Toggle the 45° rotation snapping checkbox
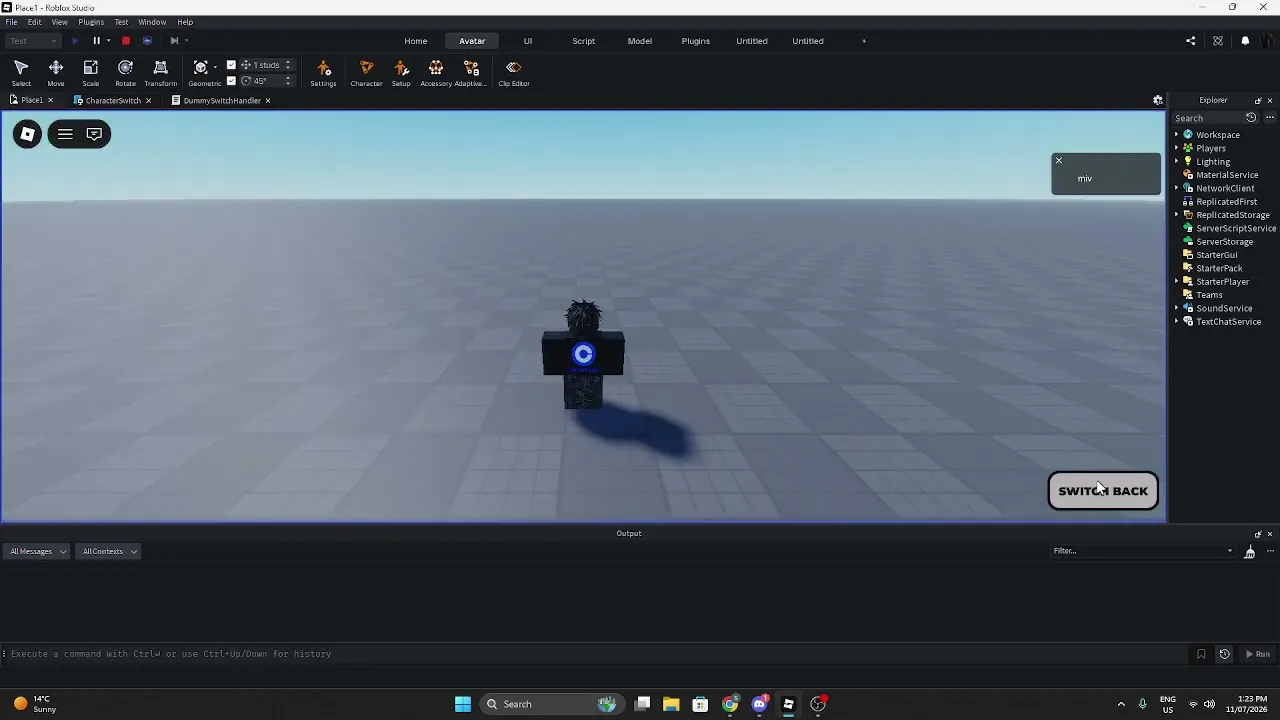 pyautogui.click(x=231, y=81)
